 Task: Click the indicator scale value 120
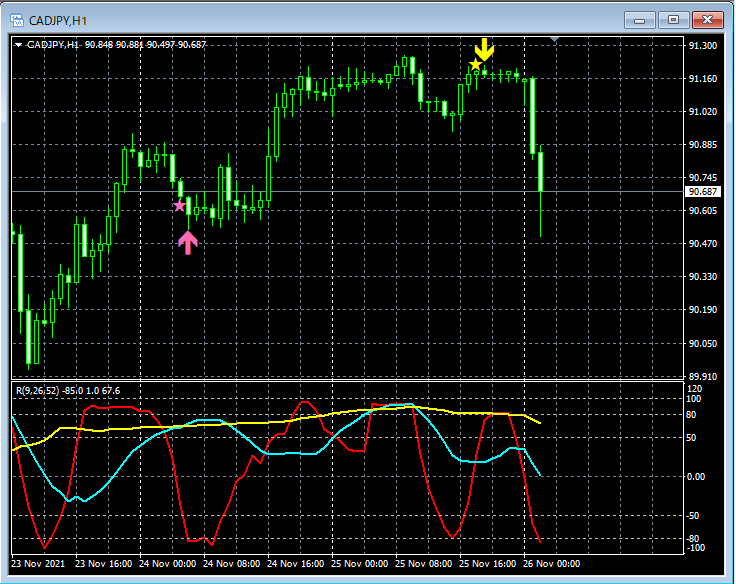(694, 389)
